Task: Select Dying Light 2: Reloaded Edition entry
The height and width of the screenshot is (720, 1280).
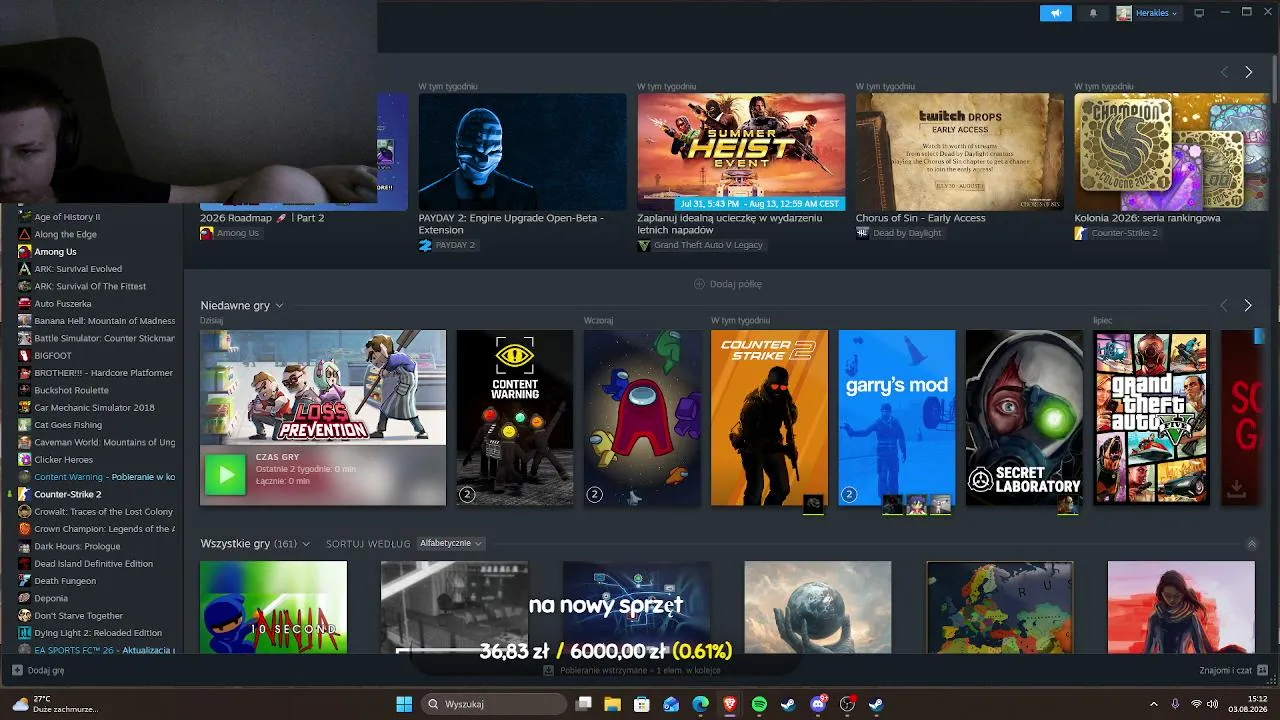Action: coord(98,633)
